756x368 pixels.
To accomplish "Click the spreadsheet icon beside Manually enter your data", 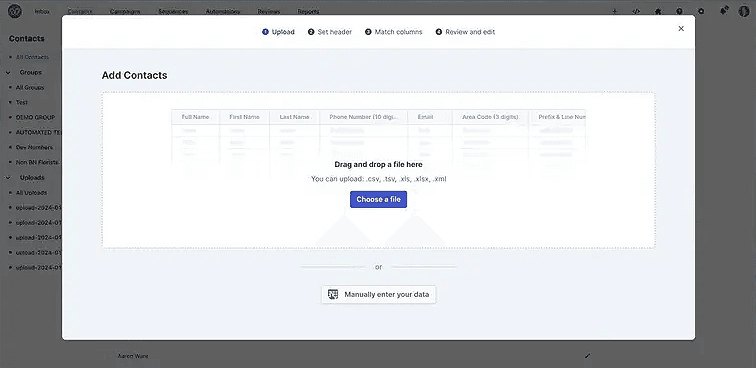I will tap(333, 294).
